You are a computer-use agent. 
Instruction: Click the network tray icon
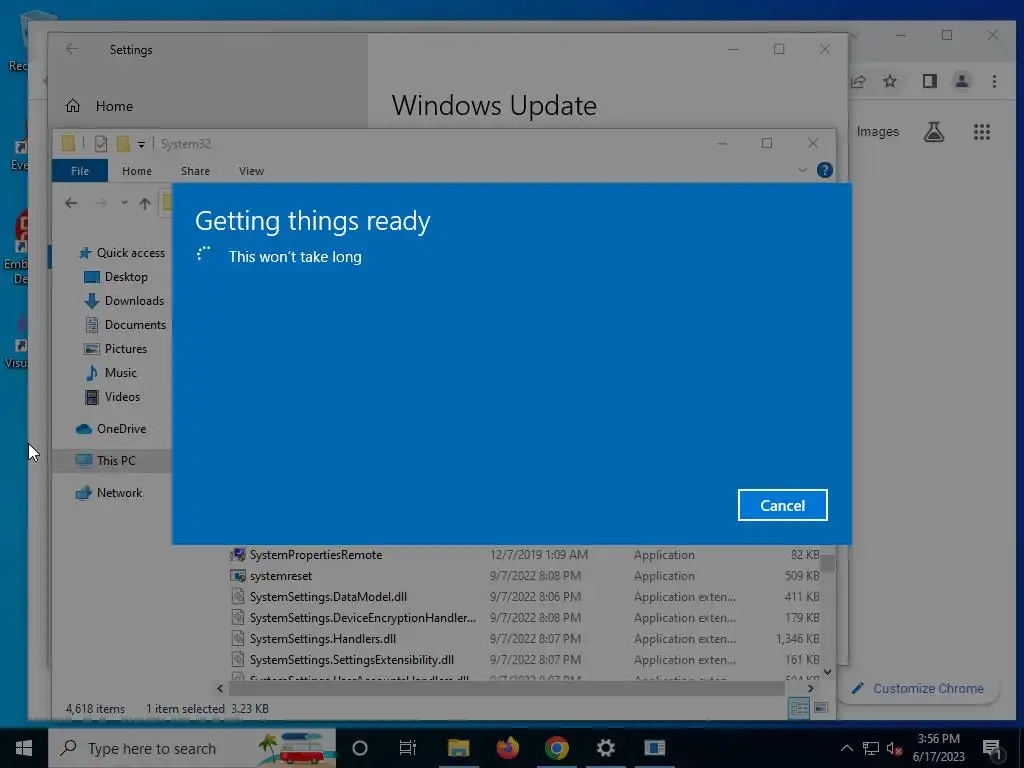(871, 748)
